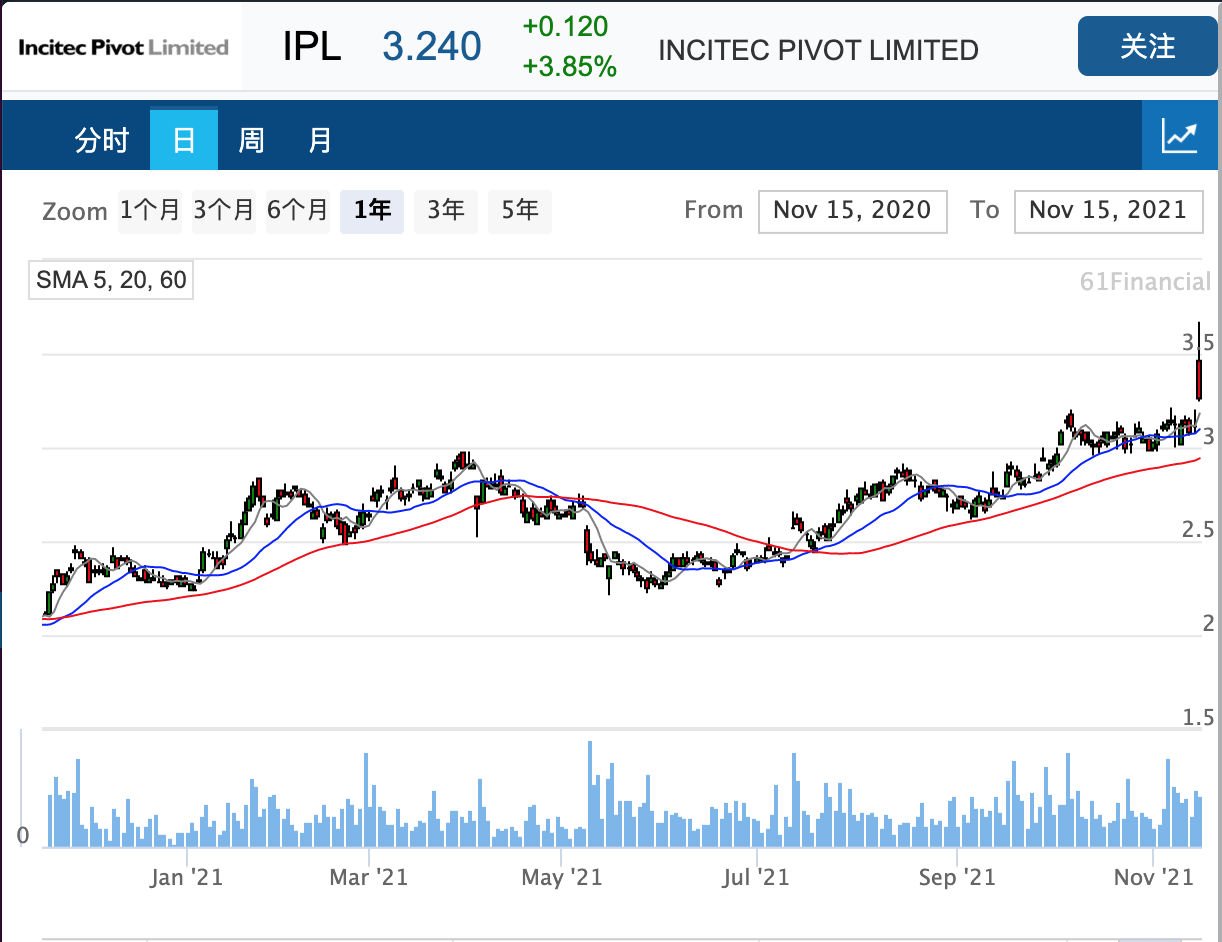Screen dimensions: 1222x942
Task: Click the Zoom label text
Action: pyautogui.click(x=75, y=212)
